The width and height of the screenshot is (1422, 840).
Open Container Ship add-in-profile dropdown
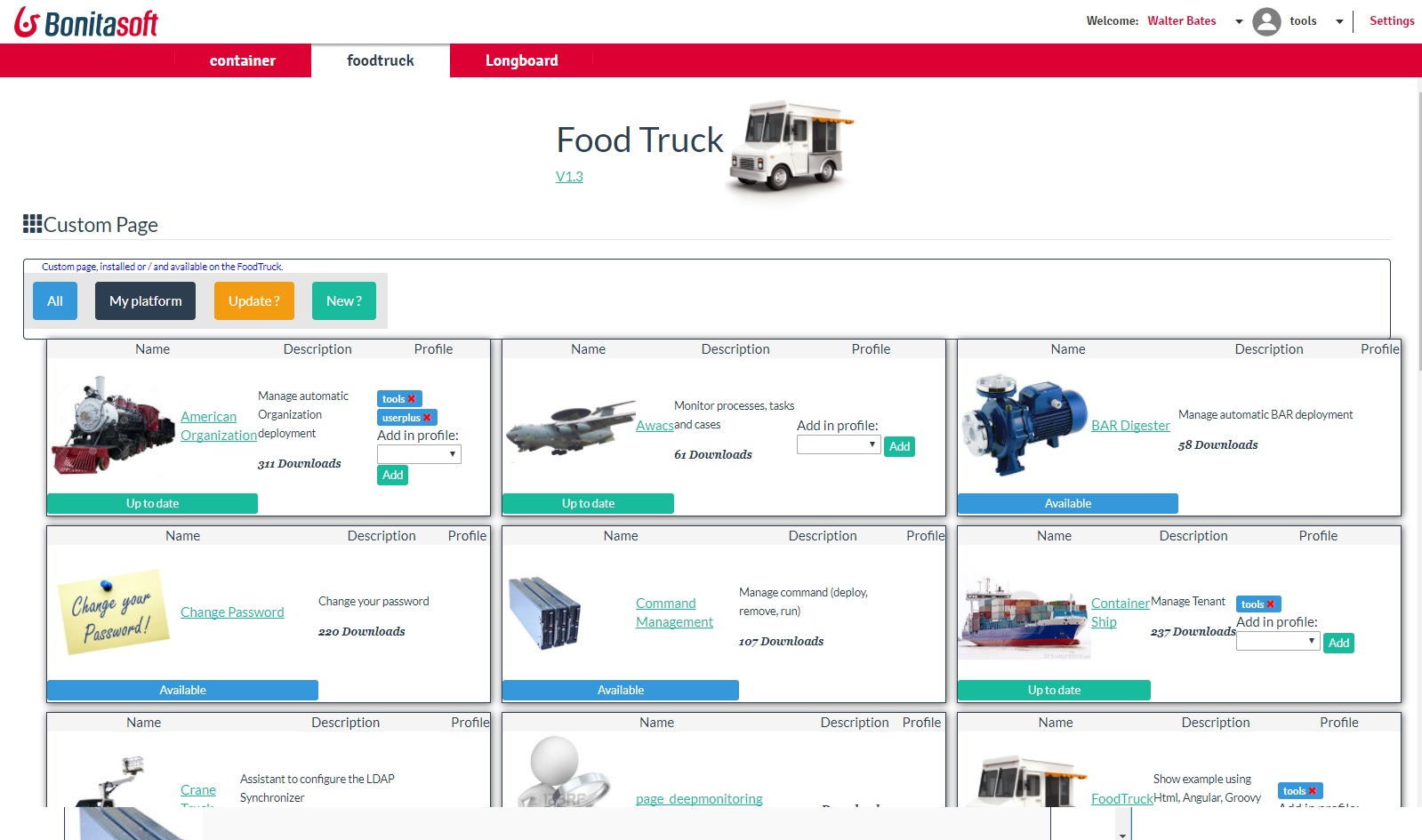pyautogui.click(x=1278, y=641)
